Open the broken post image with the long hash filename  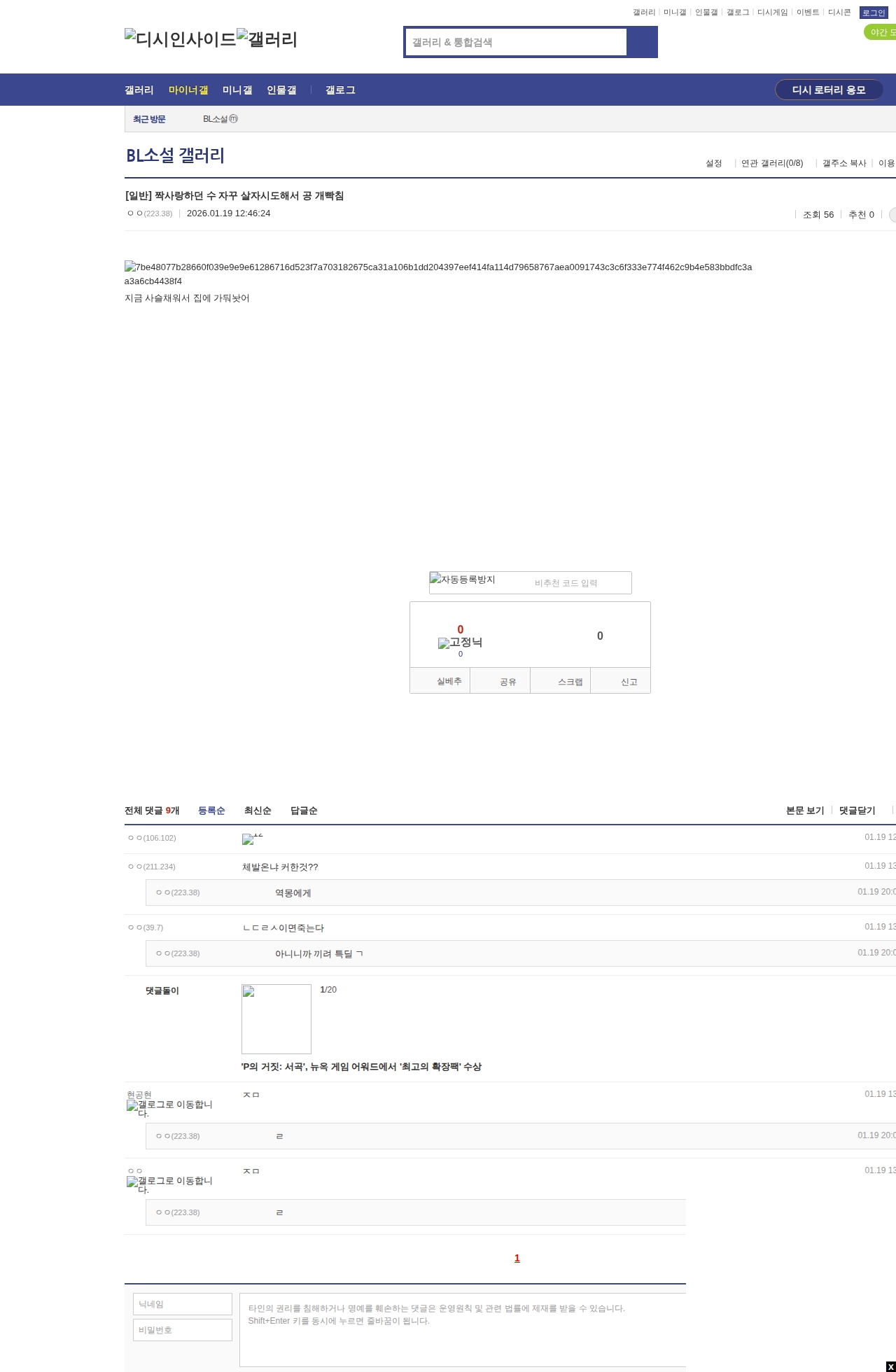click(438, 274)
